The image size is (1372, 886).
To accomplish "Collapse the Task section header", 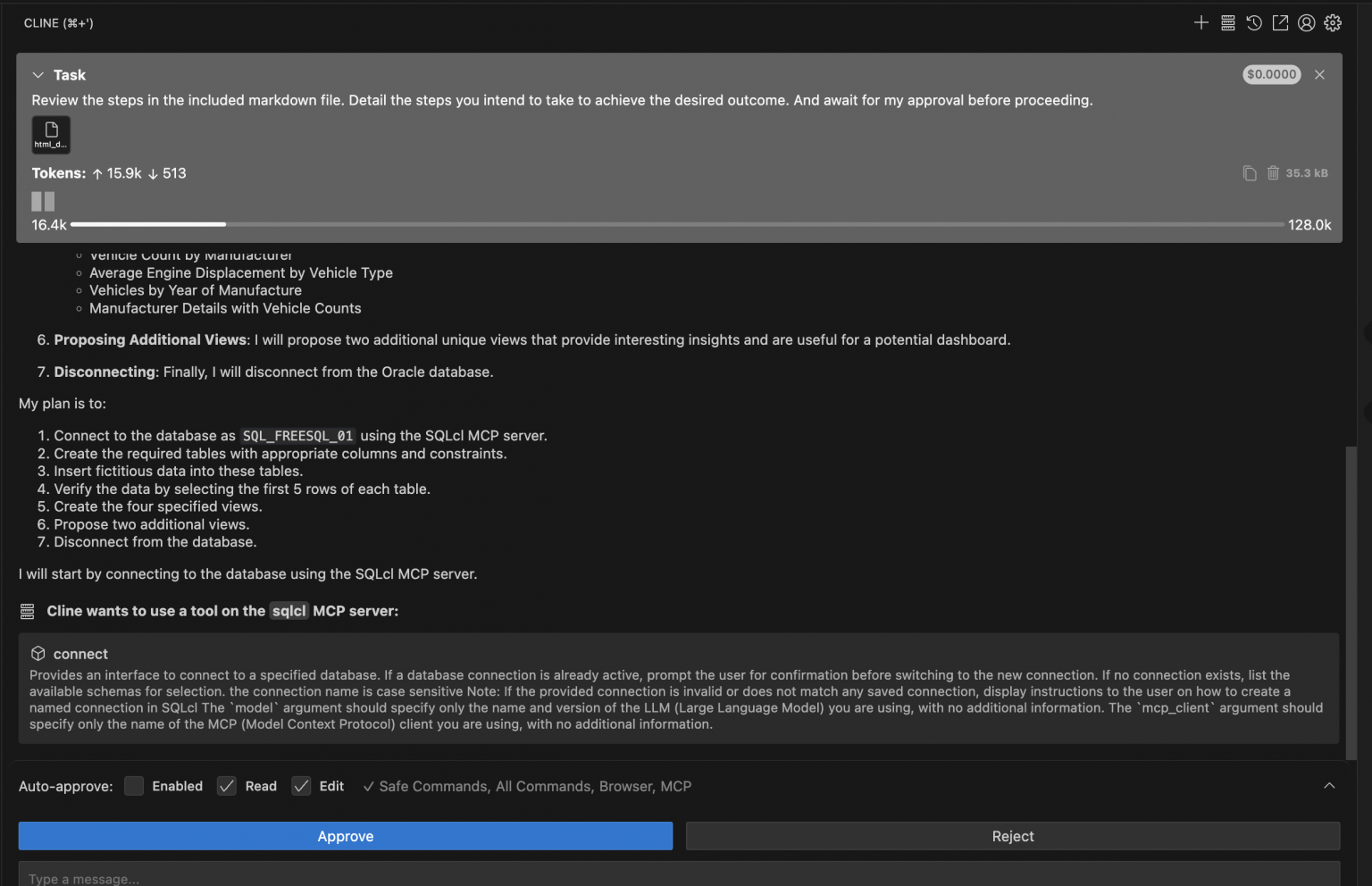I will point(38,75).
